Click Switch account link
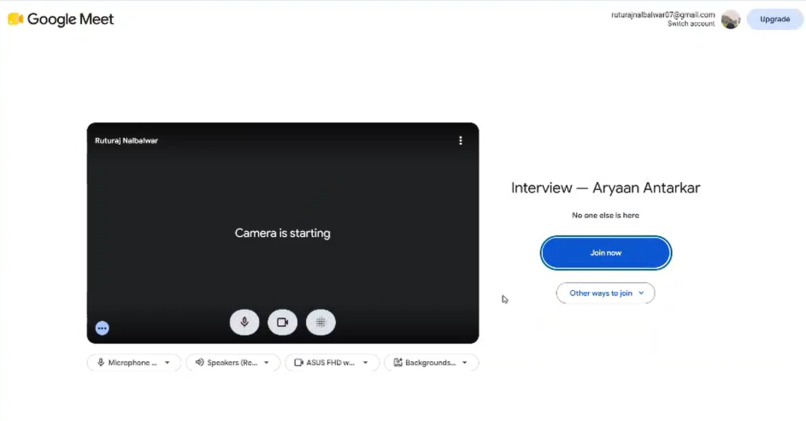The height and width of the screenshot is (421, 806). (x=691, y=24)
